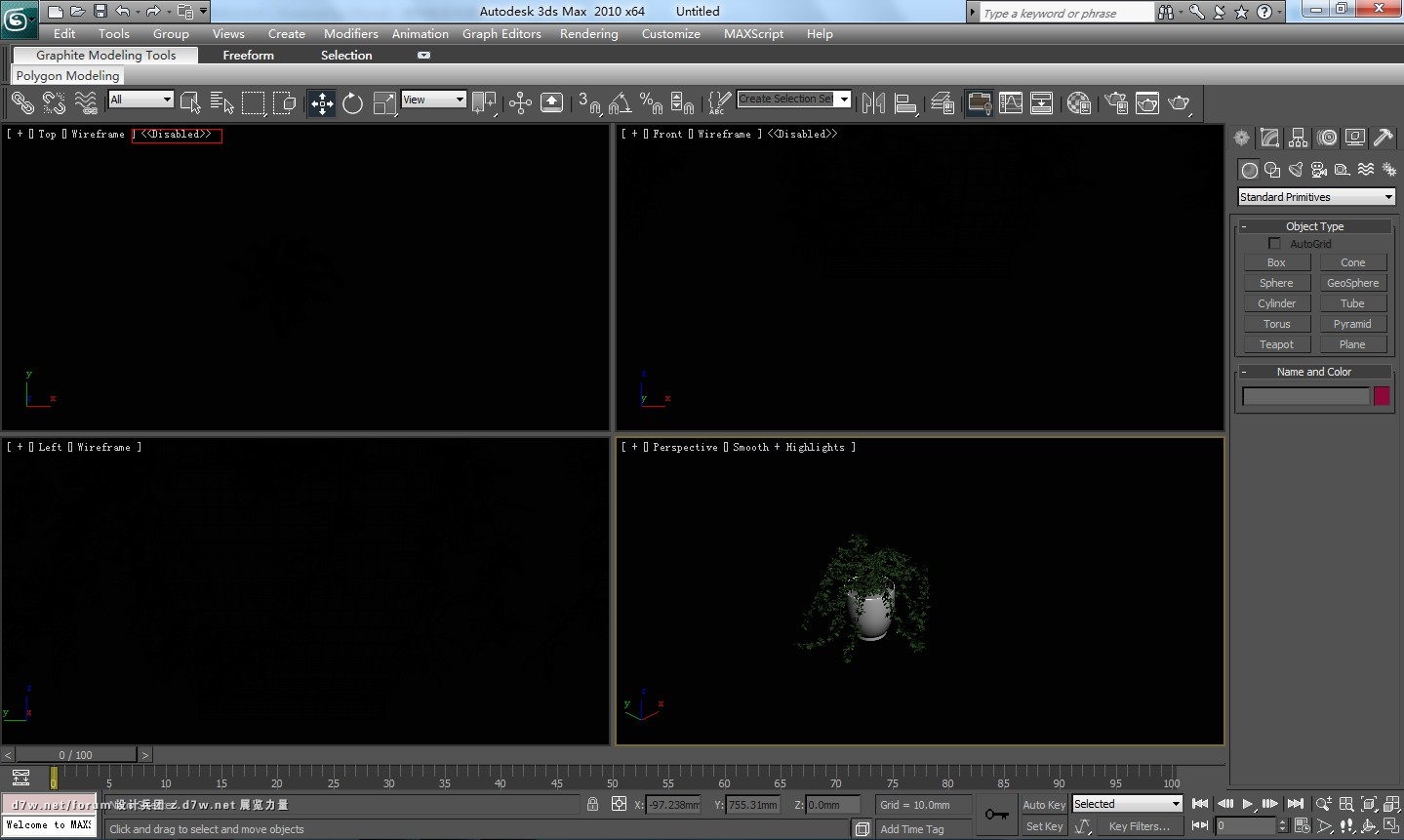Open the Schematic View icon
Image resolution: width=1404 pixels, height=840 pixels.
(1042, 102)
